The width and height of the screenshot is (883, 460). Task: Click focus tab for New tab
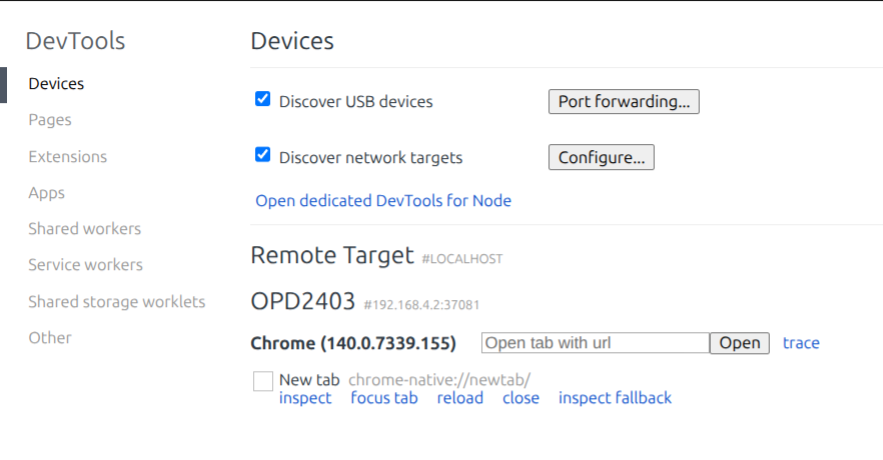pos(384,398)
